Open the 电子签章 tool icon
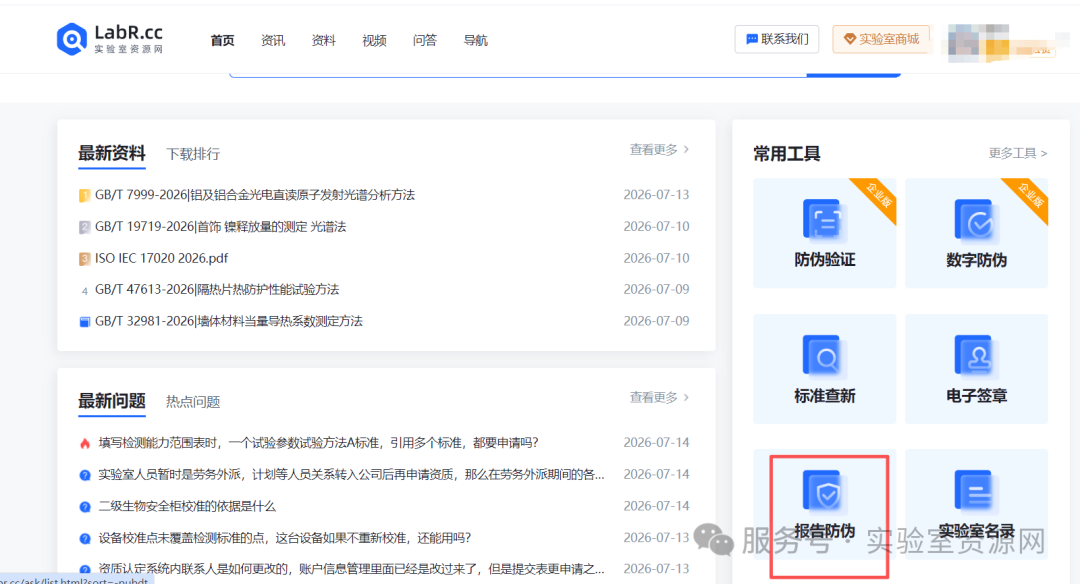 tap(974, 355)
